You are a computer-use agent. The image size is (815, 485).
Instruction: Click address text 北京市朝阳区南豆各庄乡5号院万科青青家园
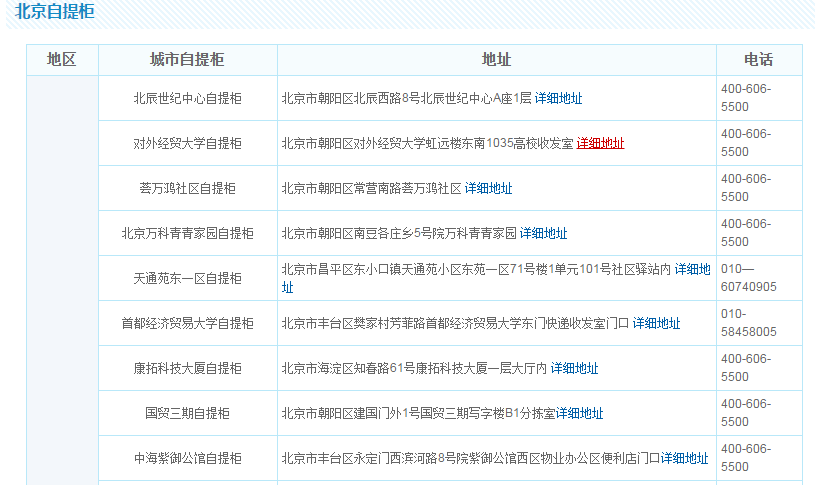pos(399,233)
